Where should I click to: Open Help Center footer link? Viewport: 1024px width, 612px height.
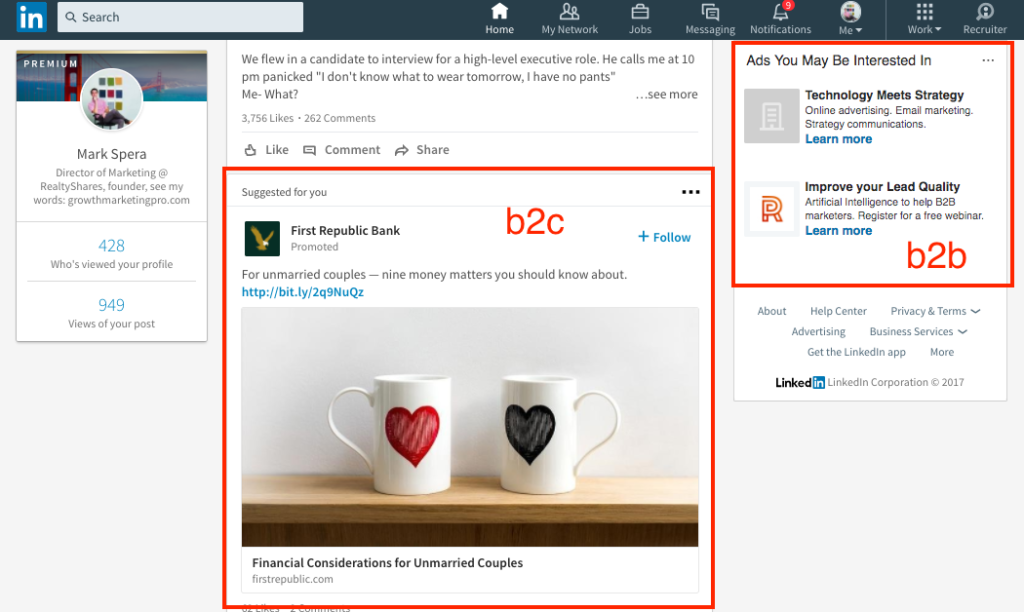click(838, 311)
